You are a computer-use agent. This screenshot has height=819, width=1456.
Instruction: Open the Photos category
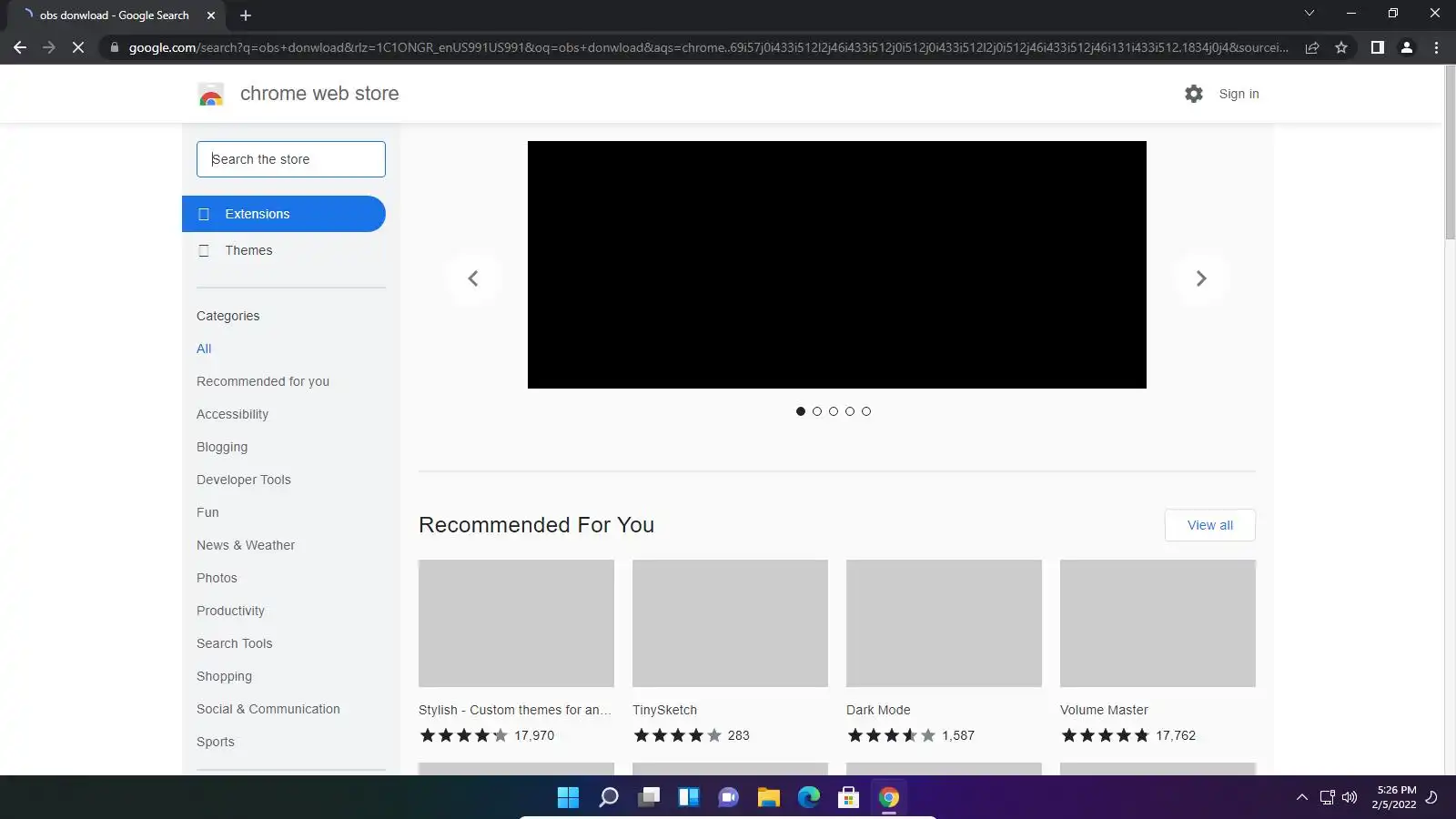coord(217,578)
